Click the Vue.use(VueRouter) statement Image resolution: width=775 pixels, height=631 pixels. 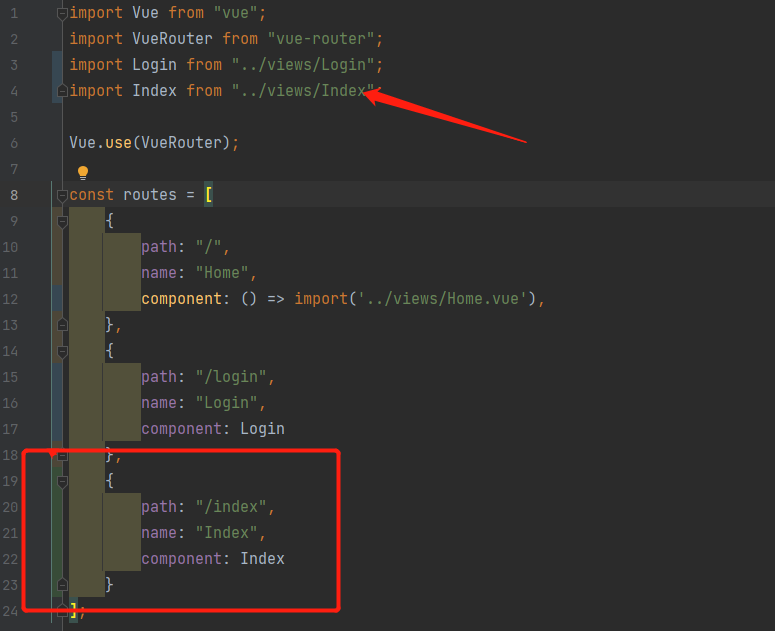[x=154, y=143]
